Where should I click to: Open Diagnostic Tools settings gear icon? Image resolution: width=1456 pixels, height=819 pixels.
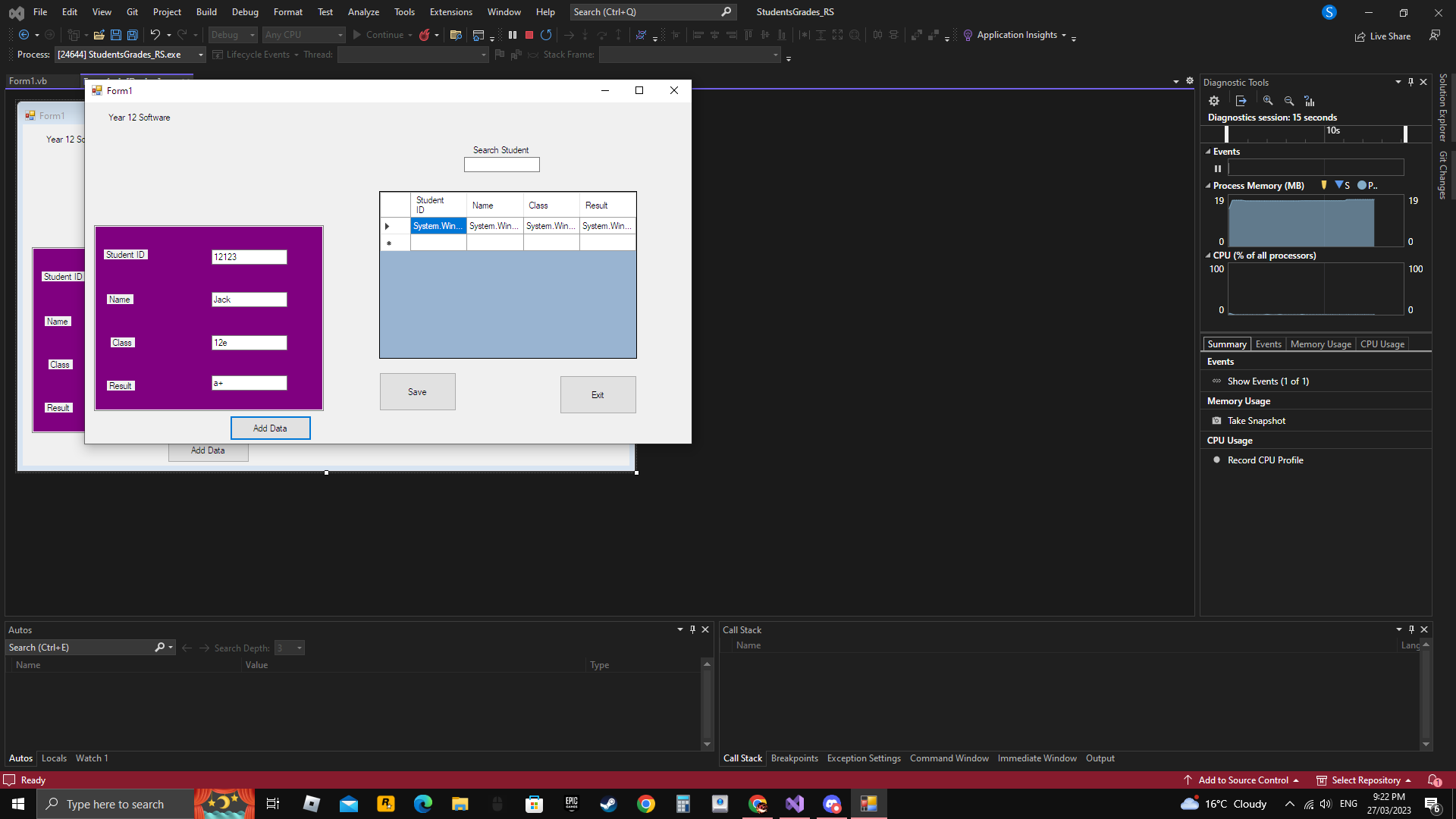[x=1214, y=100]
